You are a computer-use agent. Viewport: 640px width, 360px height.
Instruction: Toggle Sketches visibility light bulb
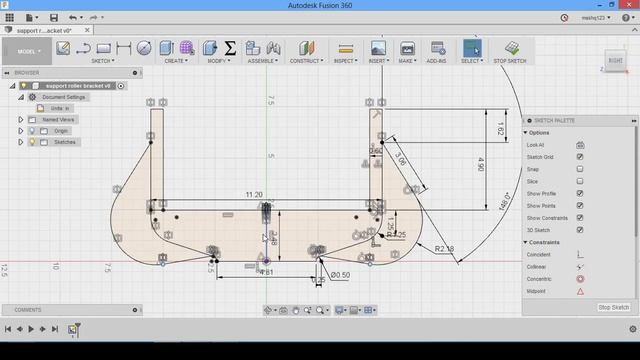click(x=32, y=142)
